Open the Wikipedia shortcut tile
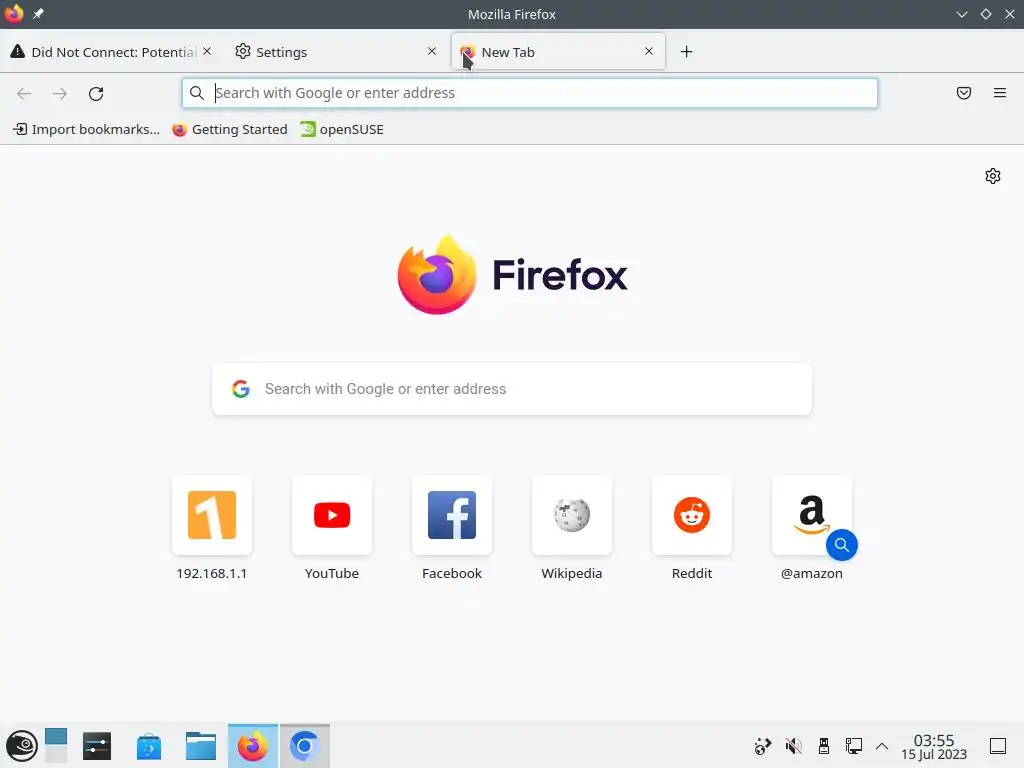The height and width of the screenshot is (768, 1024). (x=572, y=529)
